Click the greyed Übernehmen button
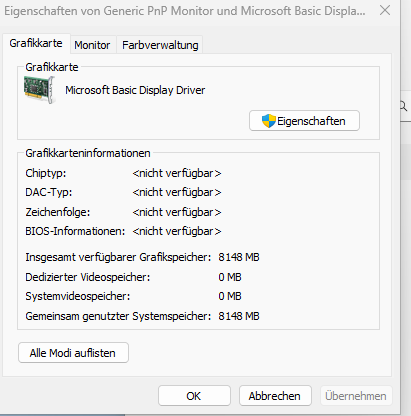The height and width of the screenshot is (416, 411). [356, 396]
